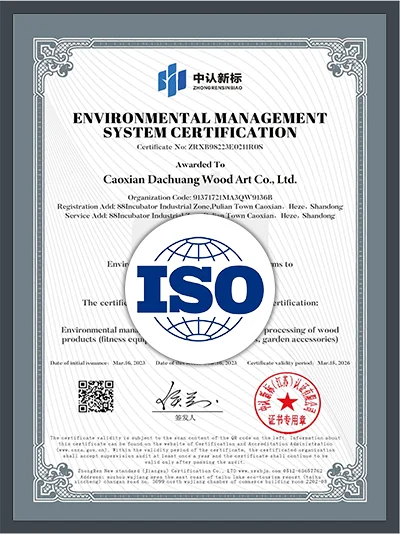Click the Chinese brand name 中认新标
The image size is (400, 534).
[x=218, y=78]
